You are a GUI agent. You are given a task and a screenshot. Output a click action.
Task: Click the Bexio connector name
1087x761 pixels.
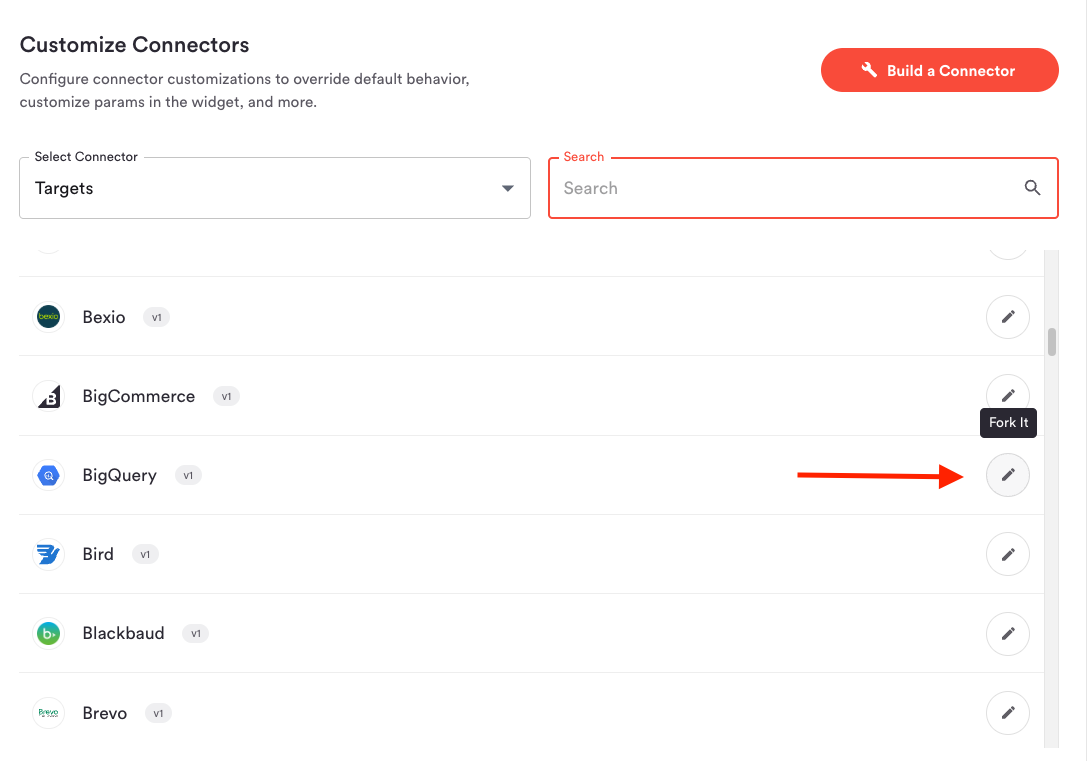pos(104,317)
